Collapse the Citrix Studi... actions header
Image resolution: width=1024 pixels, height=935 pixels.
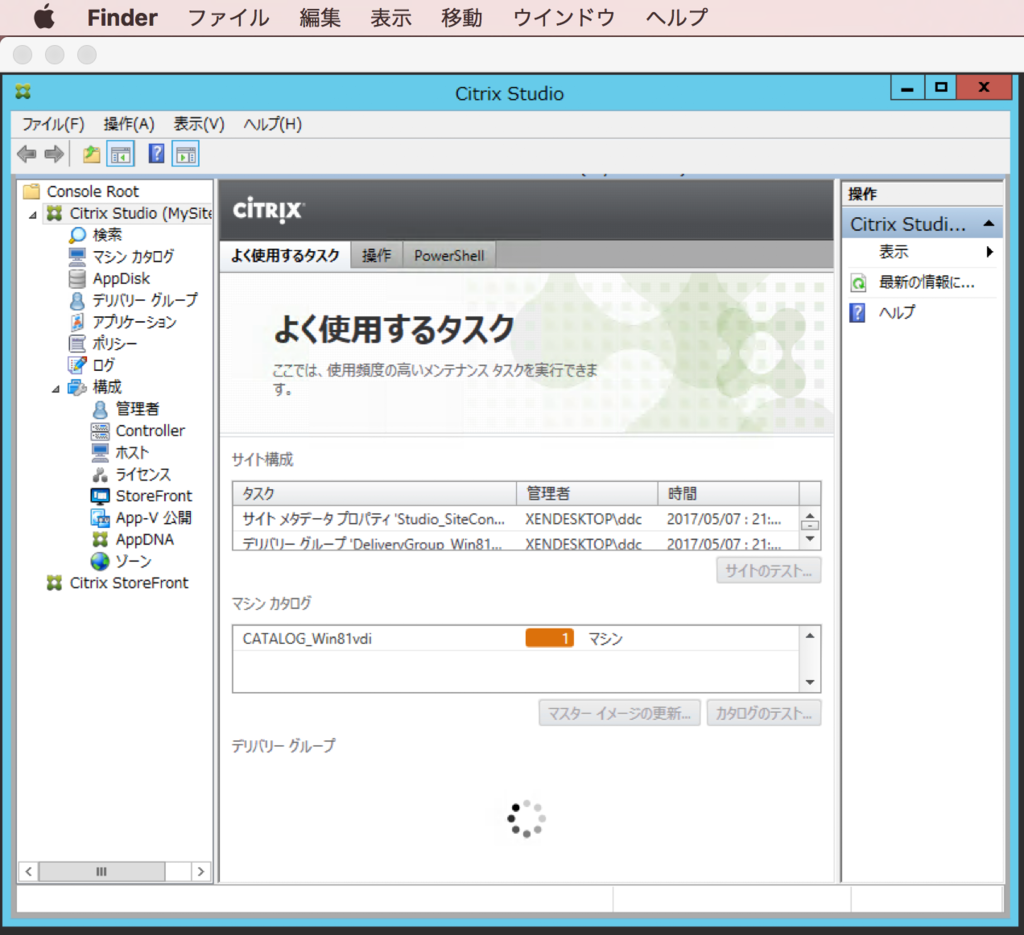click(989, 224)
